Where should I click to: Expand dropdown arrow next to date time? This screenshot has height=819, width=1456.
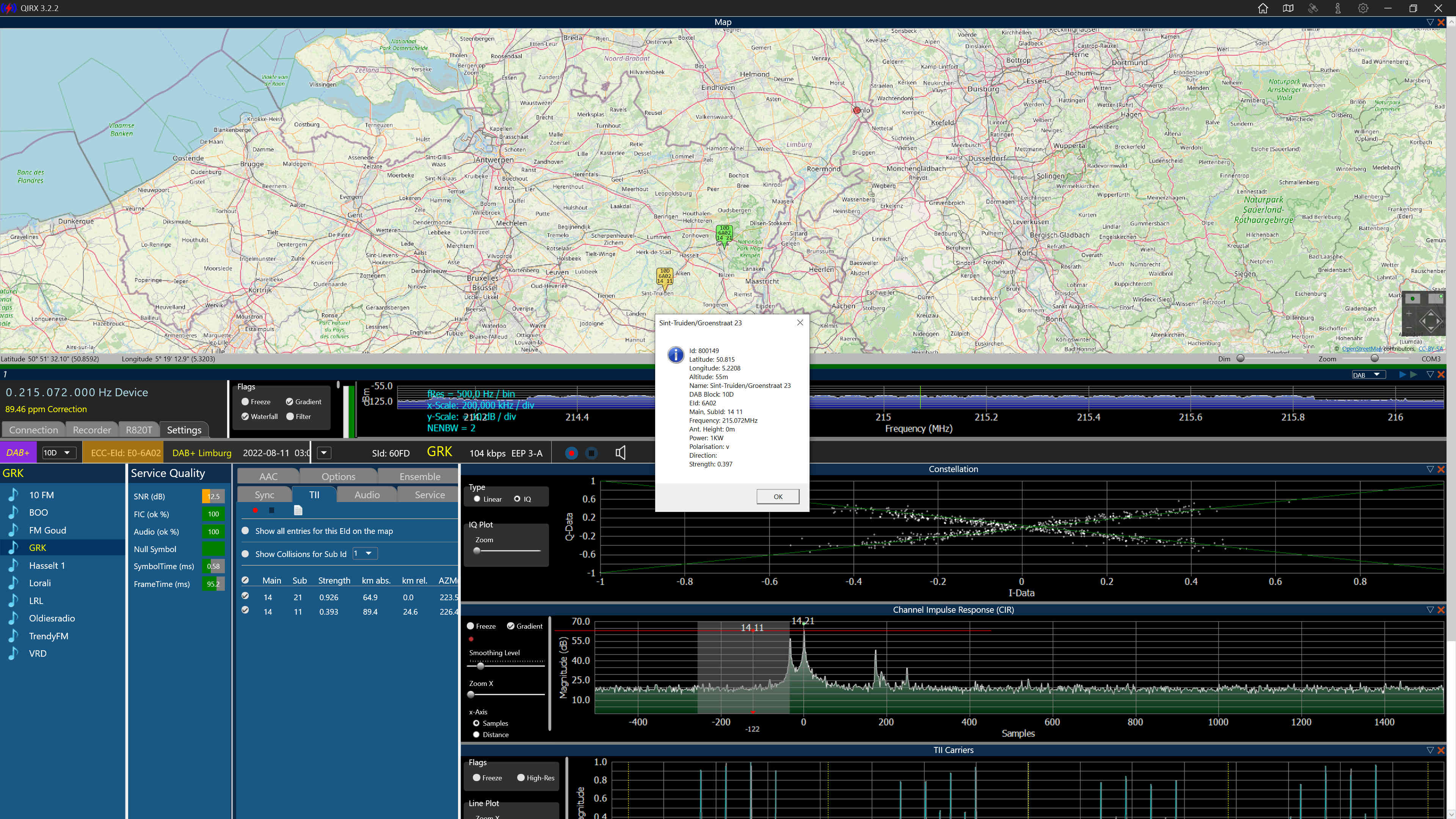[324, 453]
